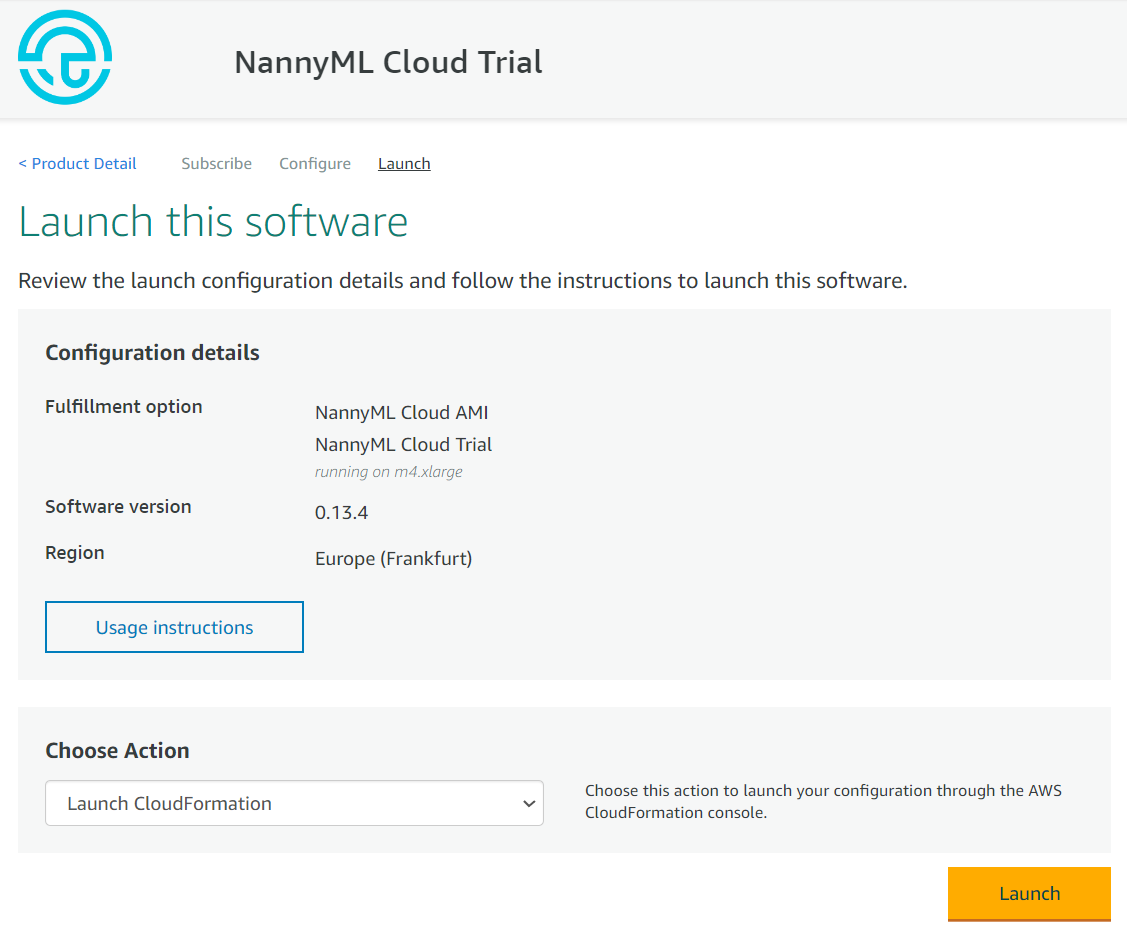This screenshot has width=1127, height=930.
Task: Switch to the Configure step
Action: tap(315, 164)
